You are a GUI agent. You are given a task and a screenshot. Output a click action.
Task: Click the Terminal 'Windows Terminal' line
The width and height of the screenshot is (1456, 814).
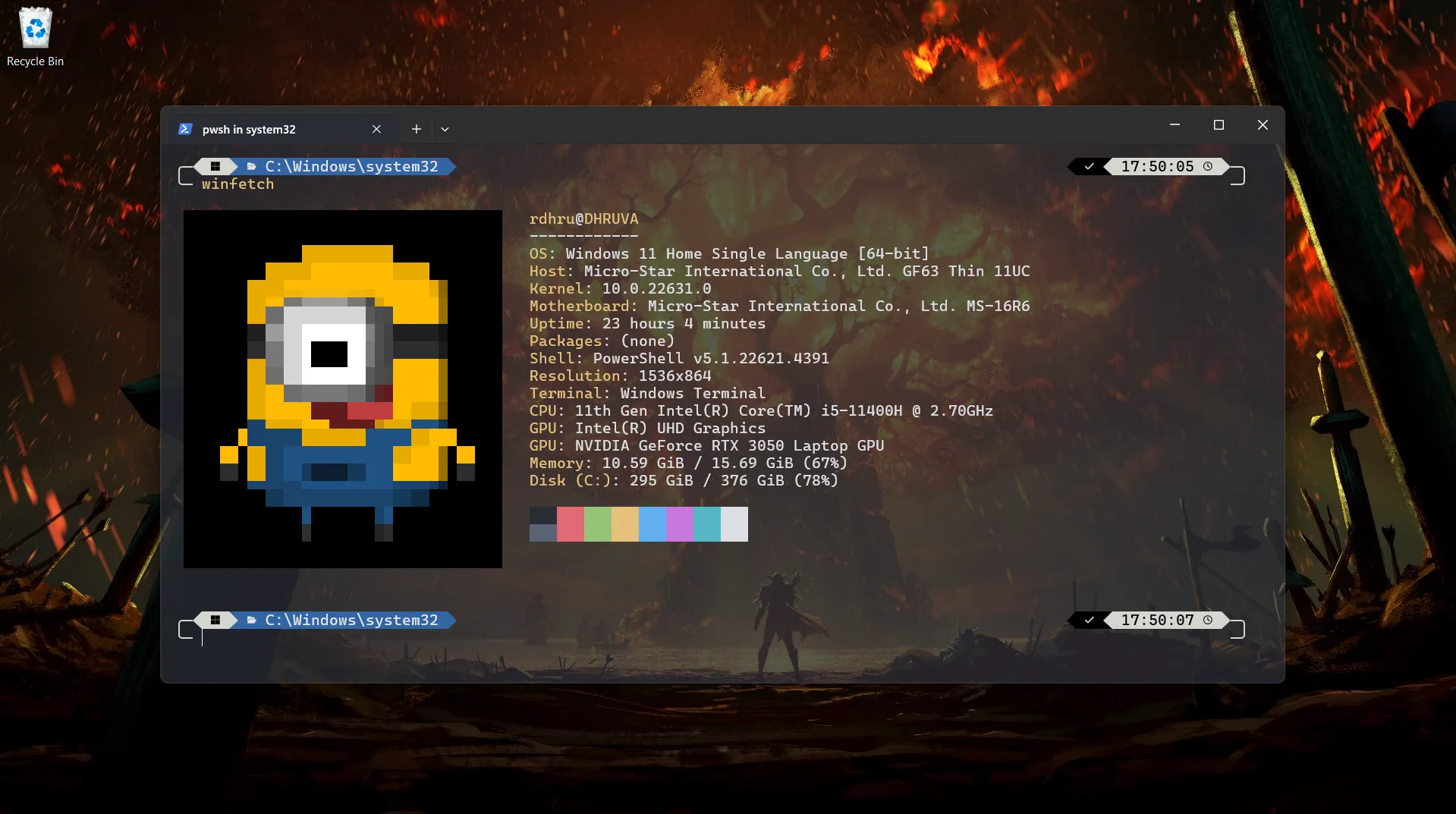pyautogui.click(x=648, y=394)
